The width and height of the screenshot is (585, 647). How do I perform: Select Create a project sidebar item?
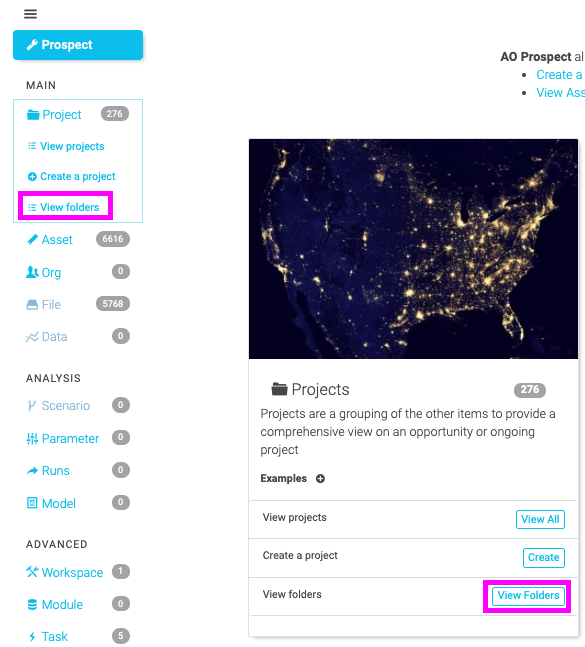pyautogui.click(x=71, y=177)
